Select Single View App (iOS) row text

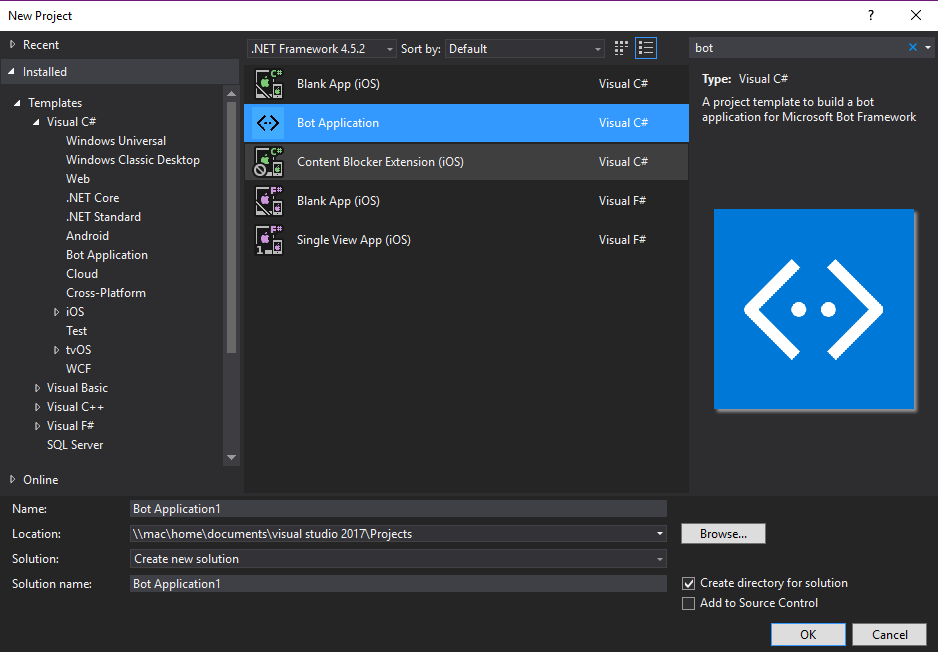(354, 240)
